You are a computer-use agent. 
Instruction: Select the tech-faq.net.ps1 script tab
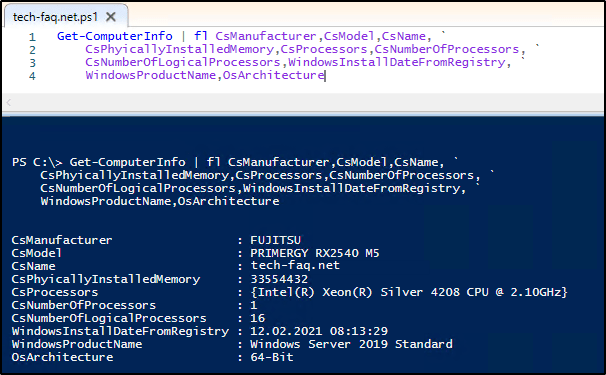(x=54, y=17)
